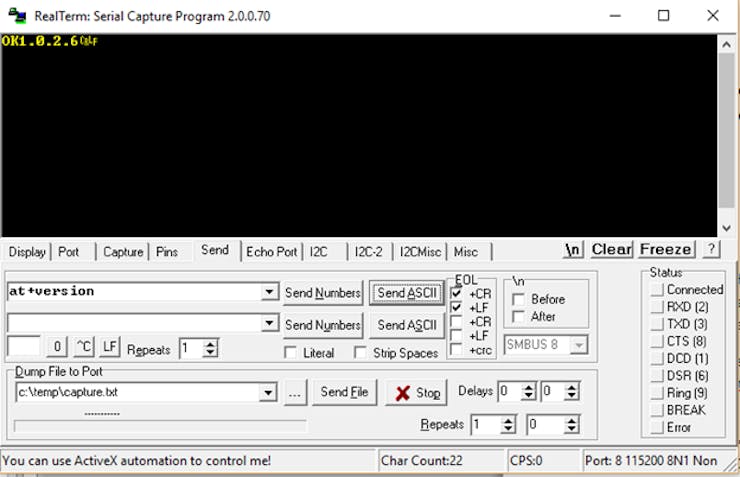Uncheck the first +LF EOL checkbox
This screenshot has width=740, height=477.
pyautogui.click(x=456, y=307)
